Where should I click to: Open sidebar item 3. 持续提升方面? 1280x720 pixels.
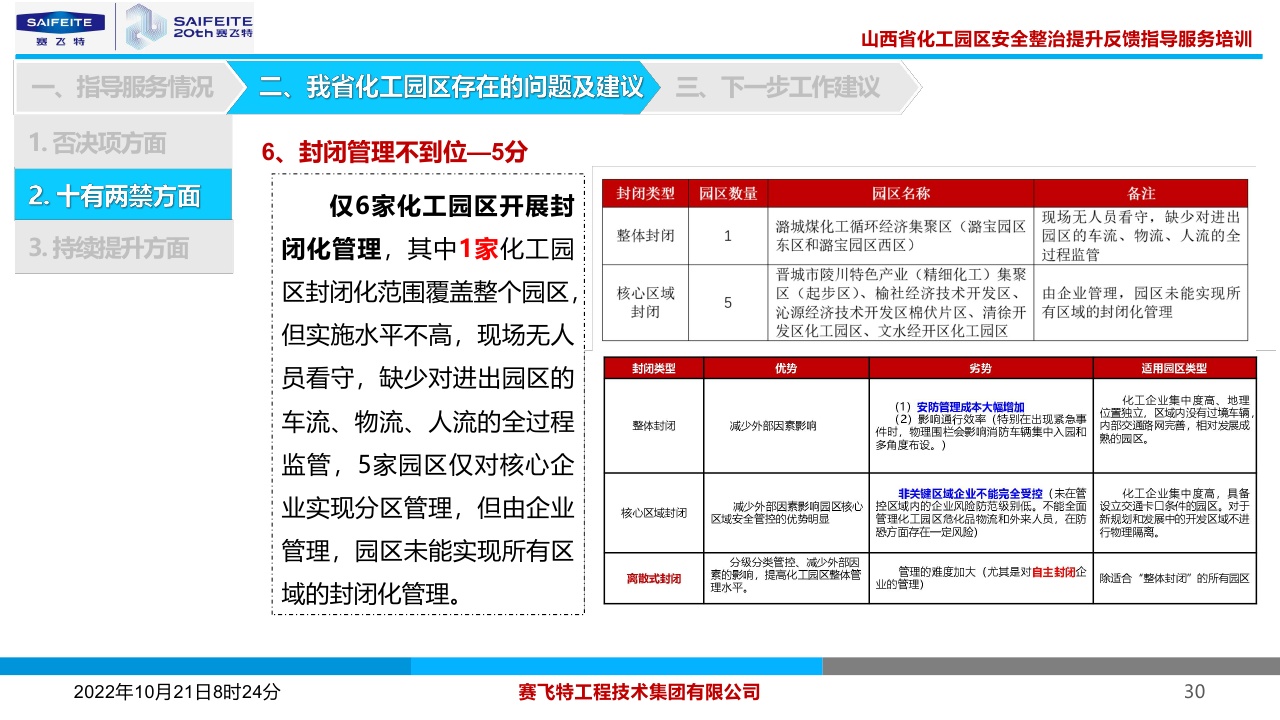point(108,248)
